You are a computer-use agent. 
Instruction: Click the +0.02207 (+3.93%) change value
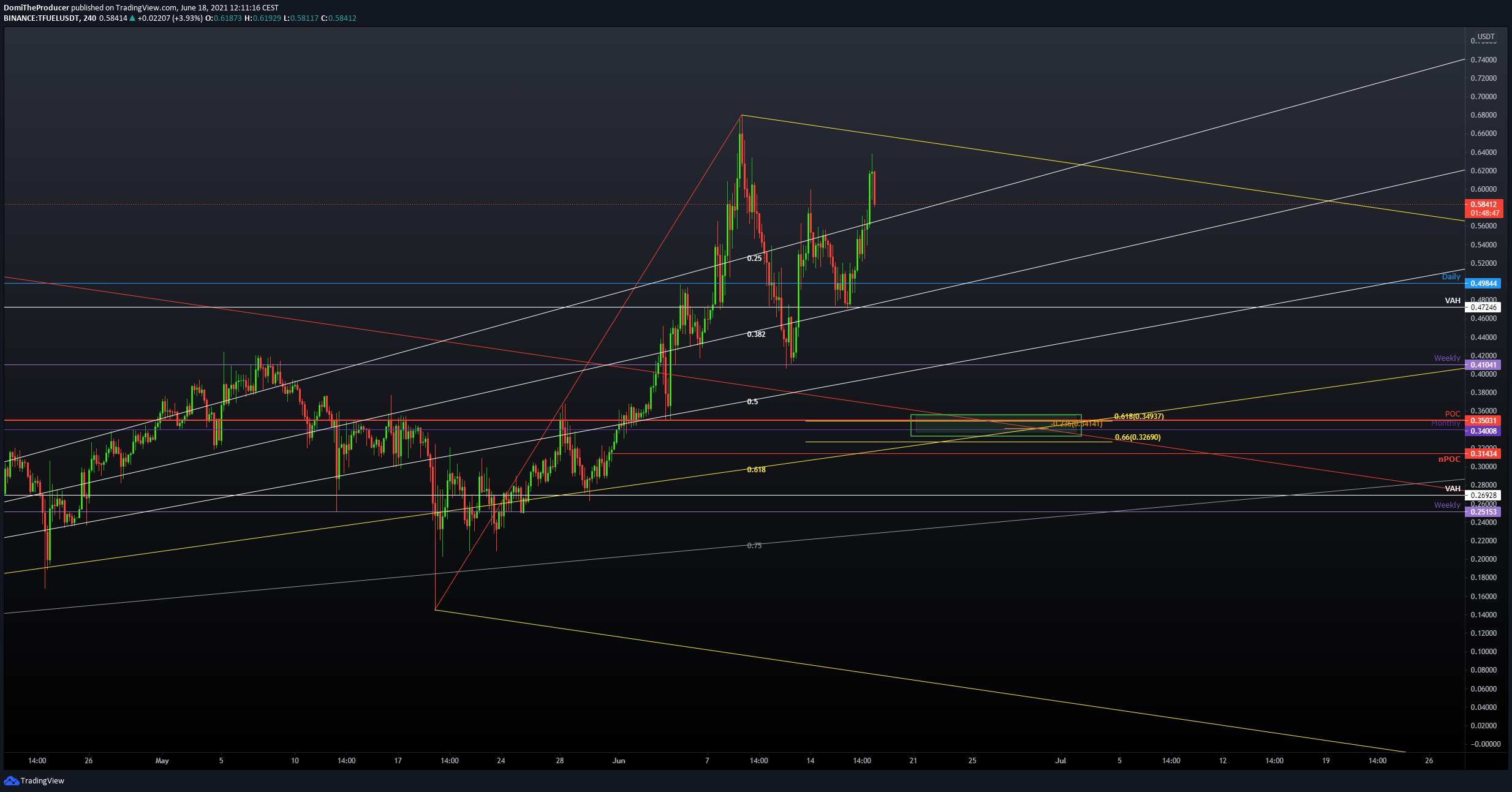point(170,18)
